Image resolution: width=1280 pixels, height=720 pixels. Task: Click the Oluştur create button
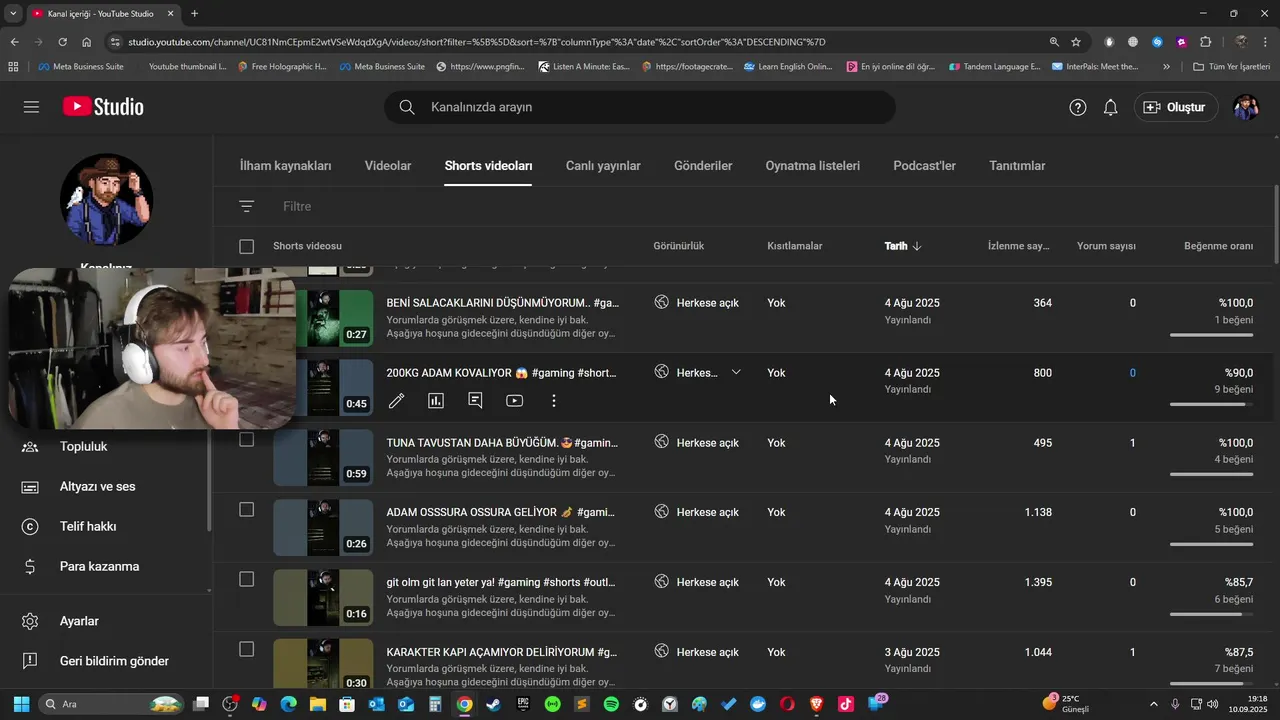(1176, 107)
